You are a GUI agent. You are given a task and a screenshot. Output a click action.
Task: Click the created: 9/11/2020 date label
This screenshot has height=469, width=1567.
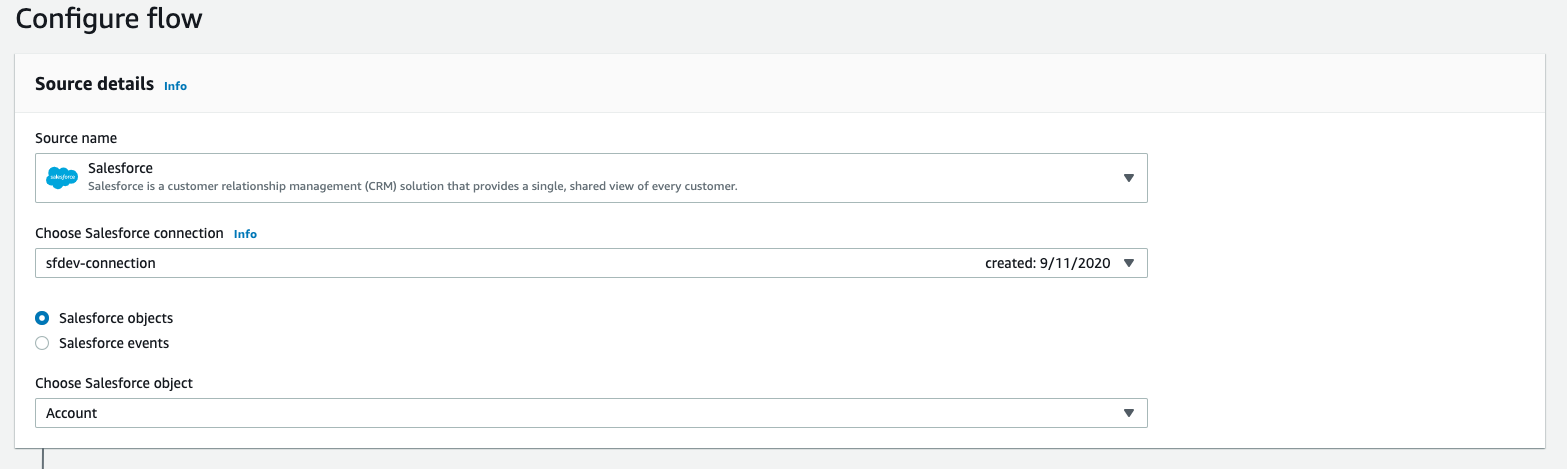coord(1048,263)
